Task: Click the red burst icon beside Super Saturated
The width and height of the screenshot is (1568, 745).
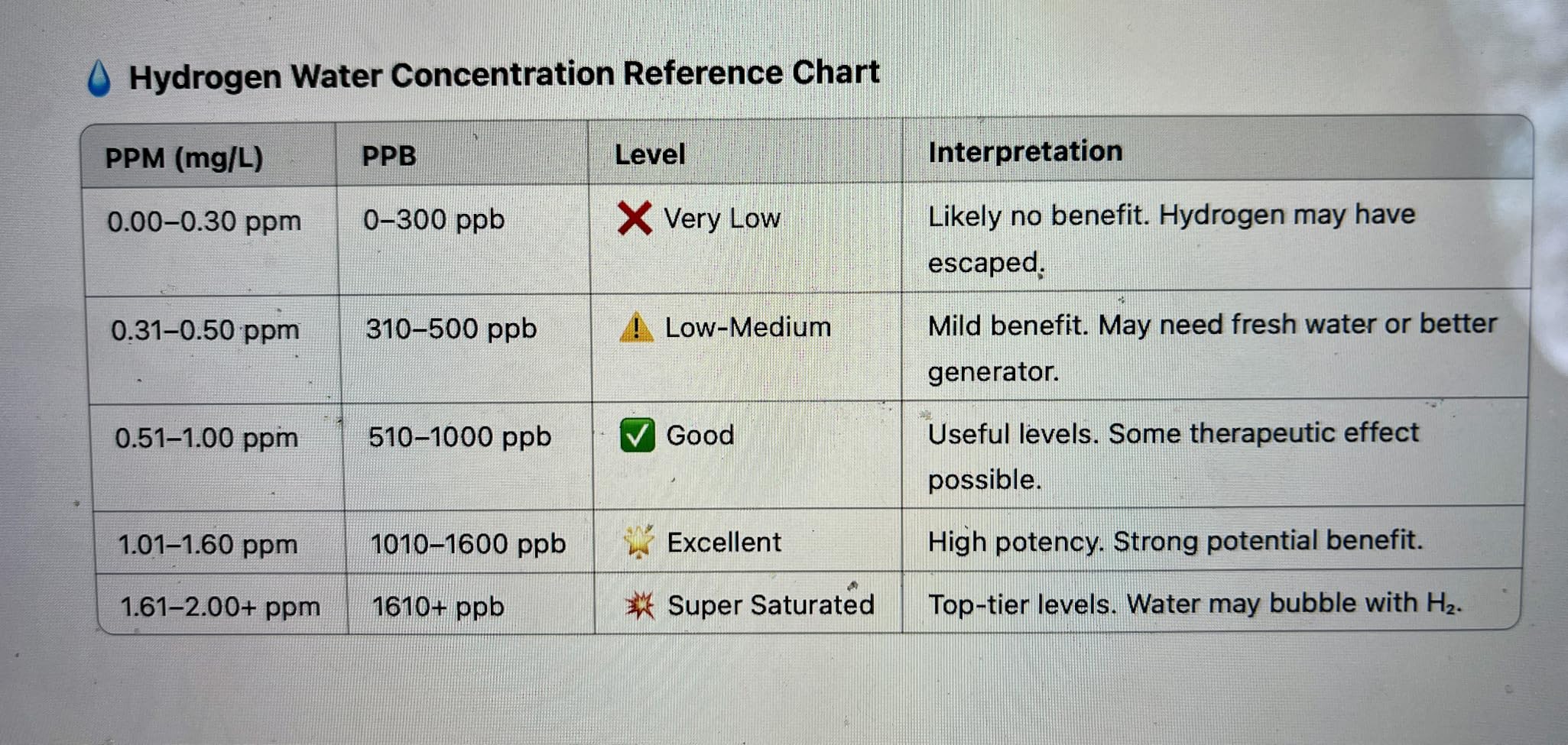Action: 640,606
